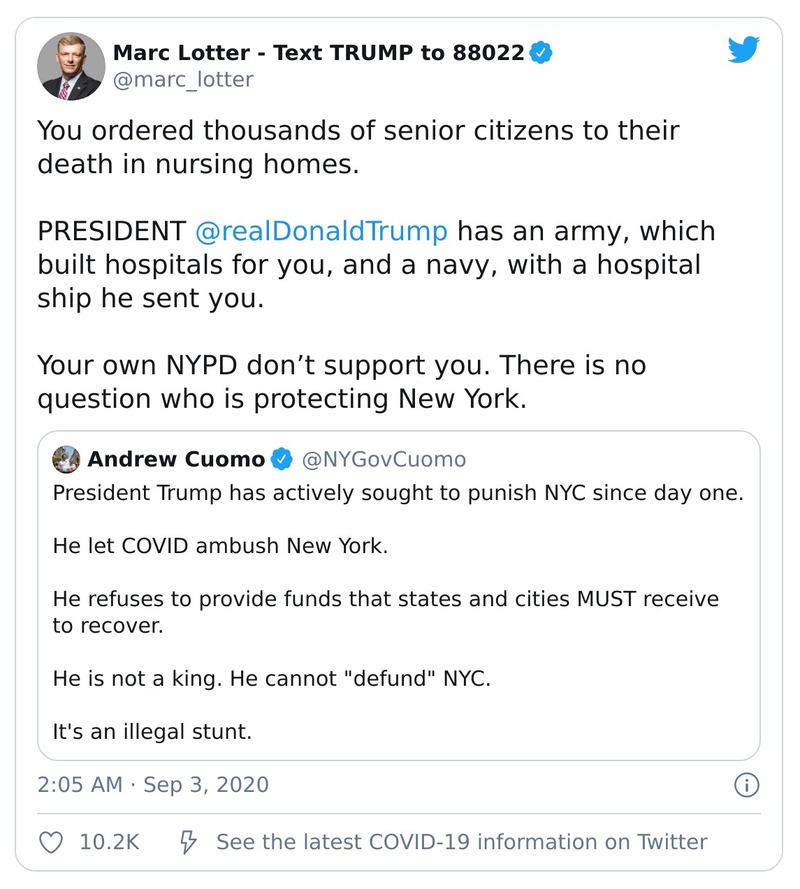Click the verified badge beside Andrew Cuomo
The width and height of the screenshot is (800, 889).
[x=279, y=460]
